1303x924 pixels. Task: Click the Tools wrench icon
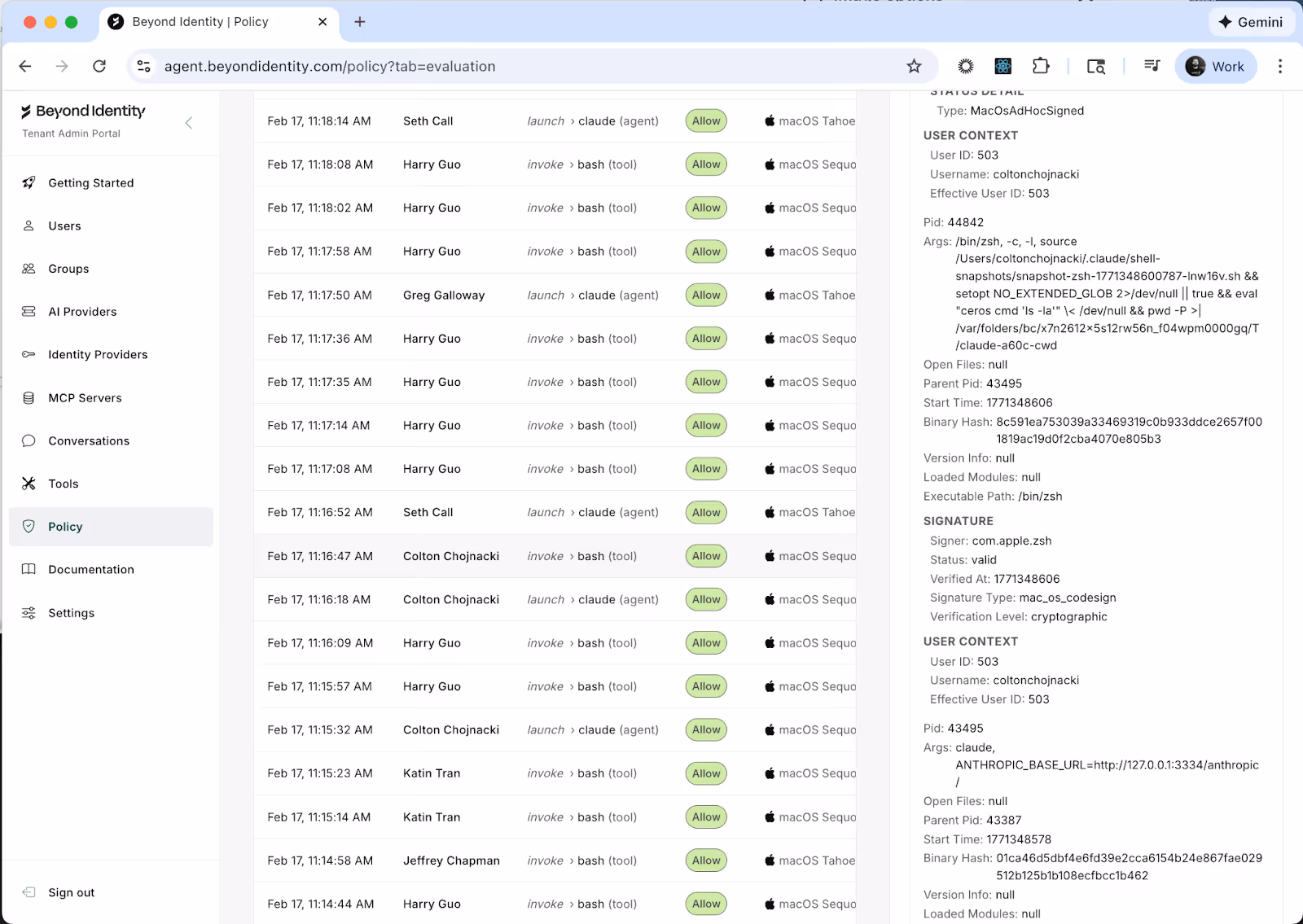click(x=29, y=484)
